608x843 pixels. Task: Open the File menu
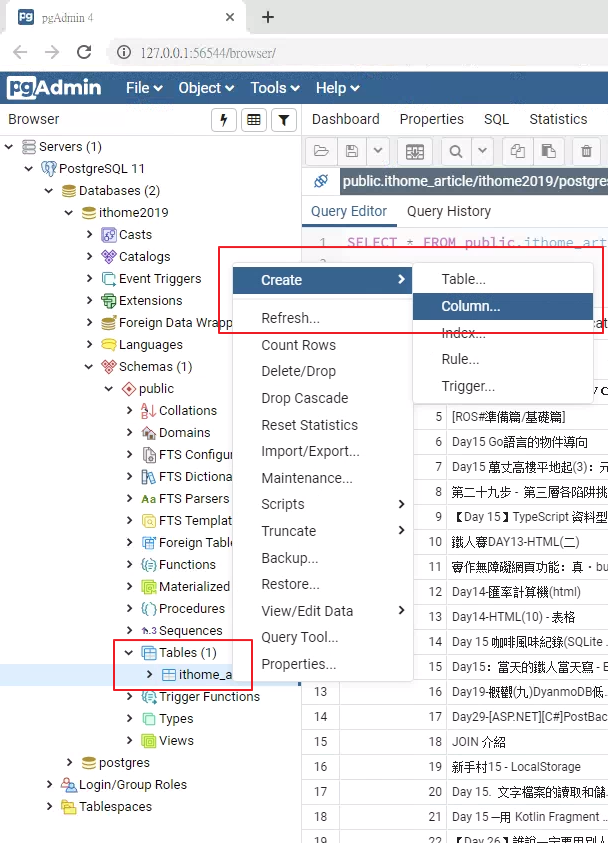coord(144,88)
